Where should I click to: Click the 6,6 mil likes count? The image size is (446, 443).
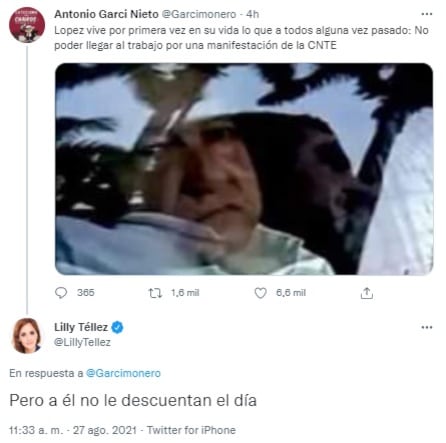point(291,293)
